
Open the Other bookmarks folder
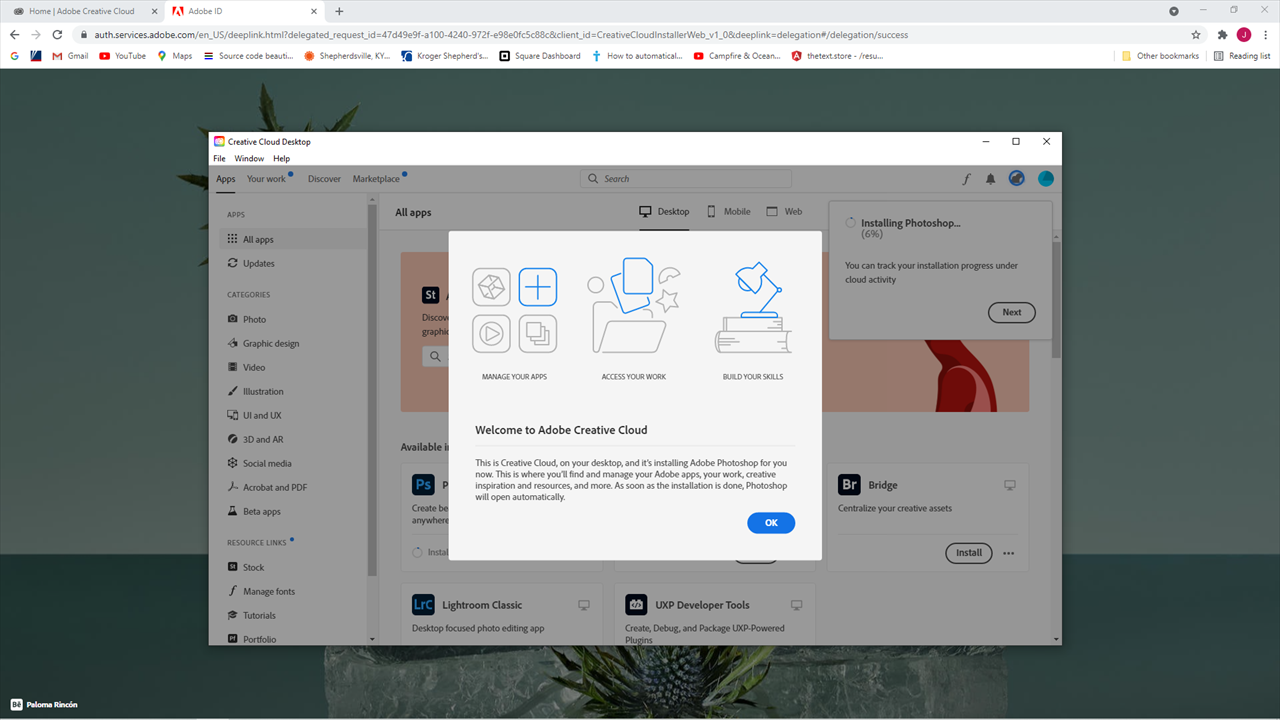(1160, 56)
